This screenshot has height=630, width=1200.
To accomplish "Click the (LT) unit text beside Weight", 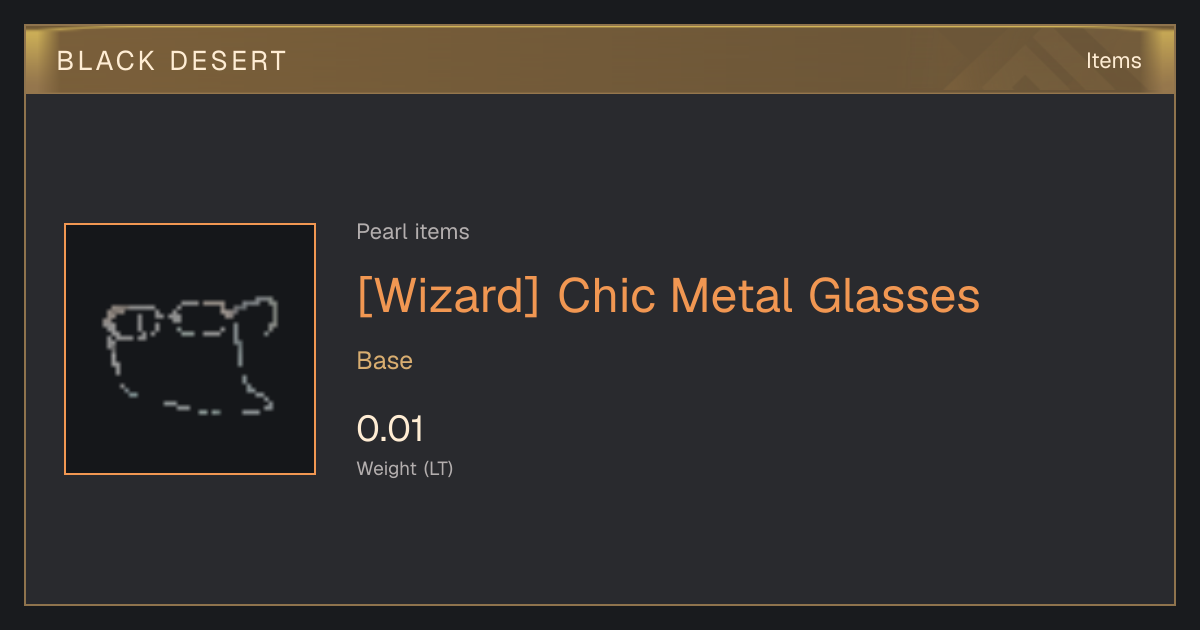I will pyautogui.click(x=438, y=468).
